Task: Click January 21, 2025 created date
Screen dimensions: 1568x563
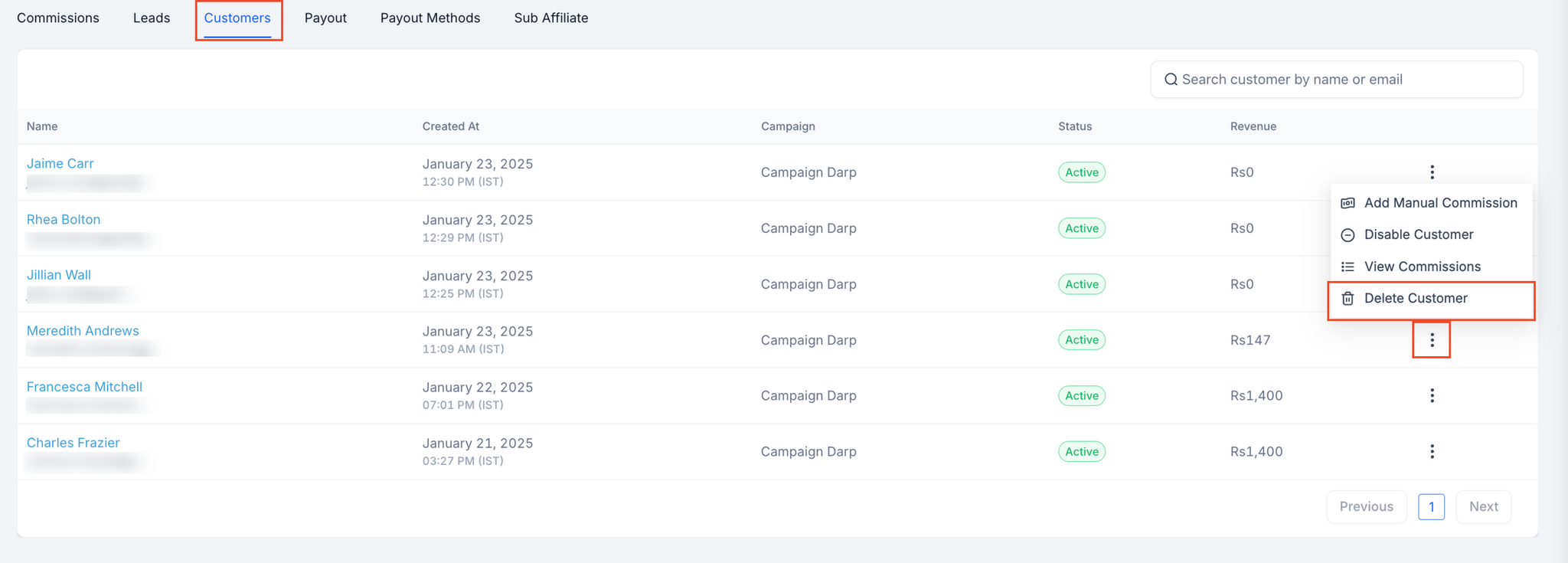Action: point(478,444)
